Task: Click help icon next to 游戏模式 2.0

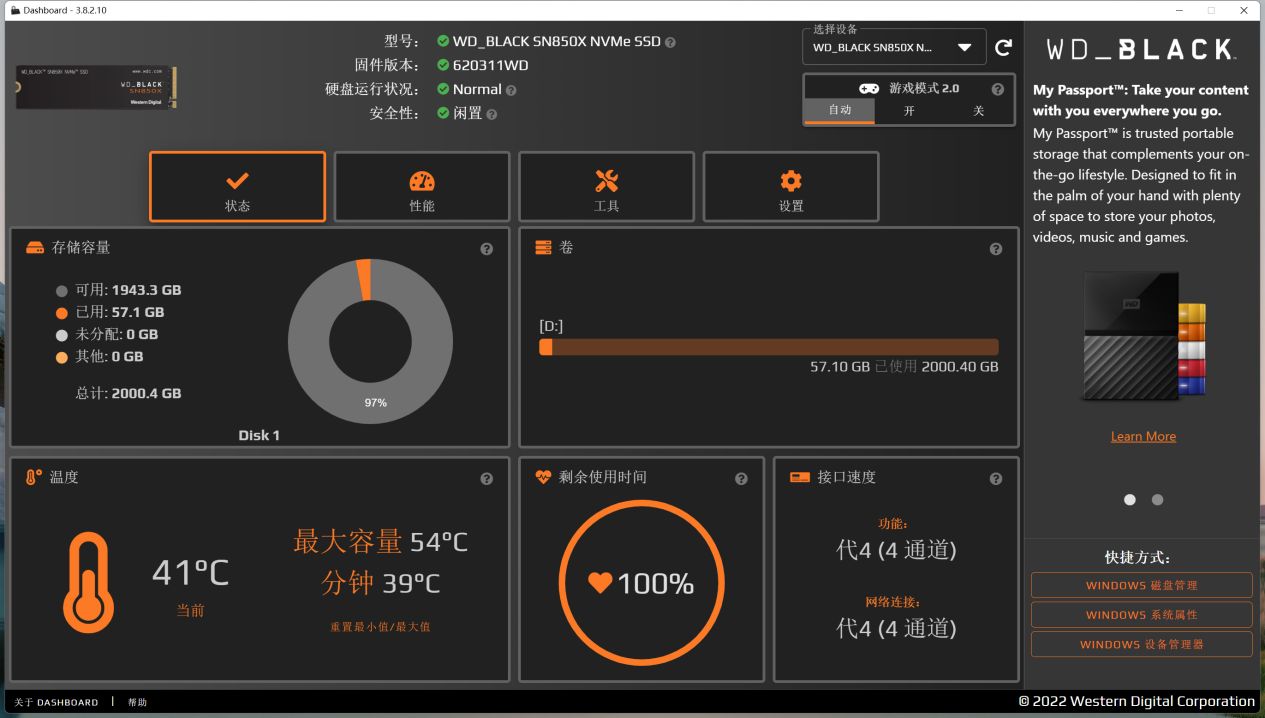Action: [x=997, y=89]
